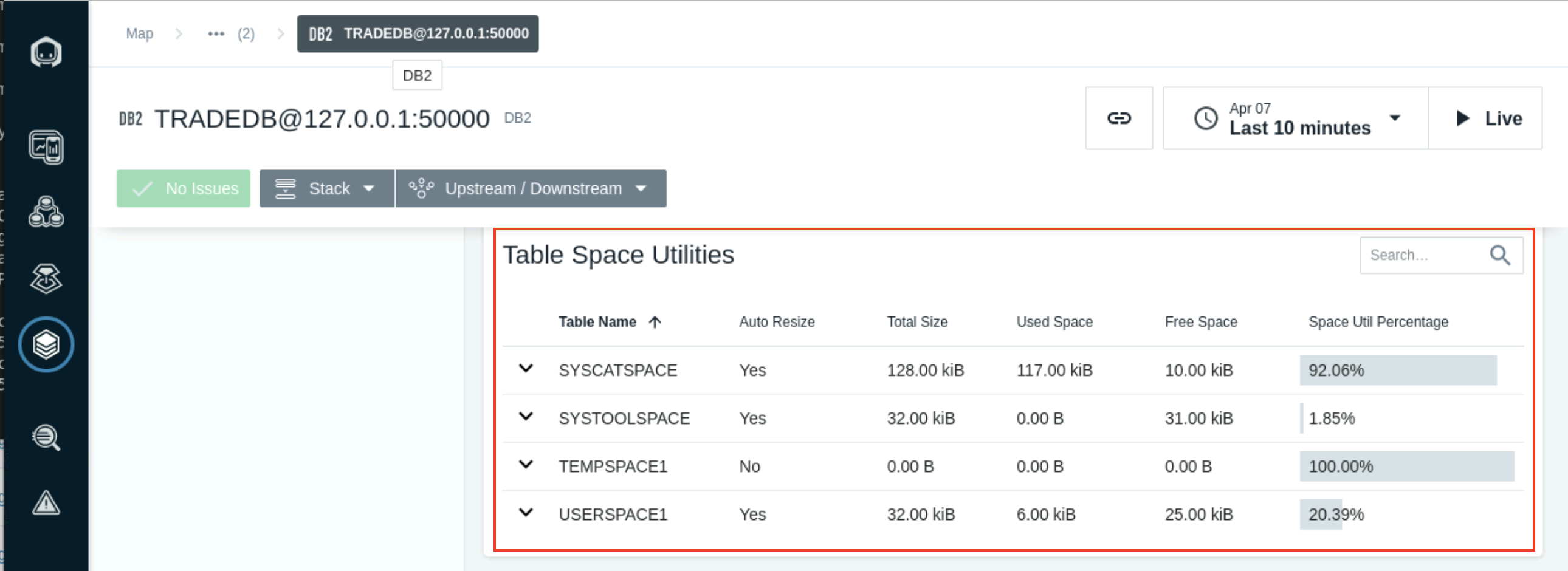
Task: Expand the TEMPSPACE1 row
Action: click(x=526, y=465)
